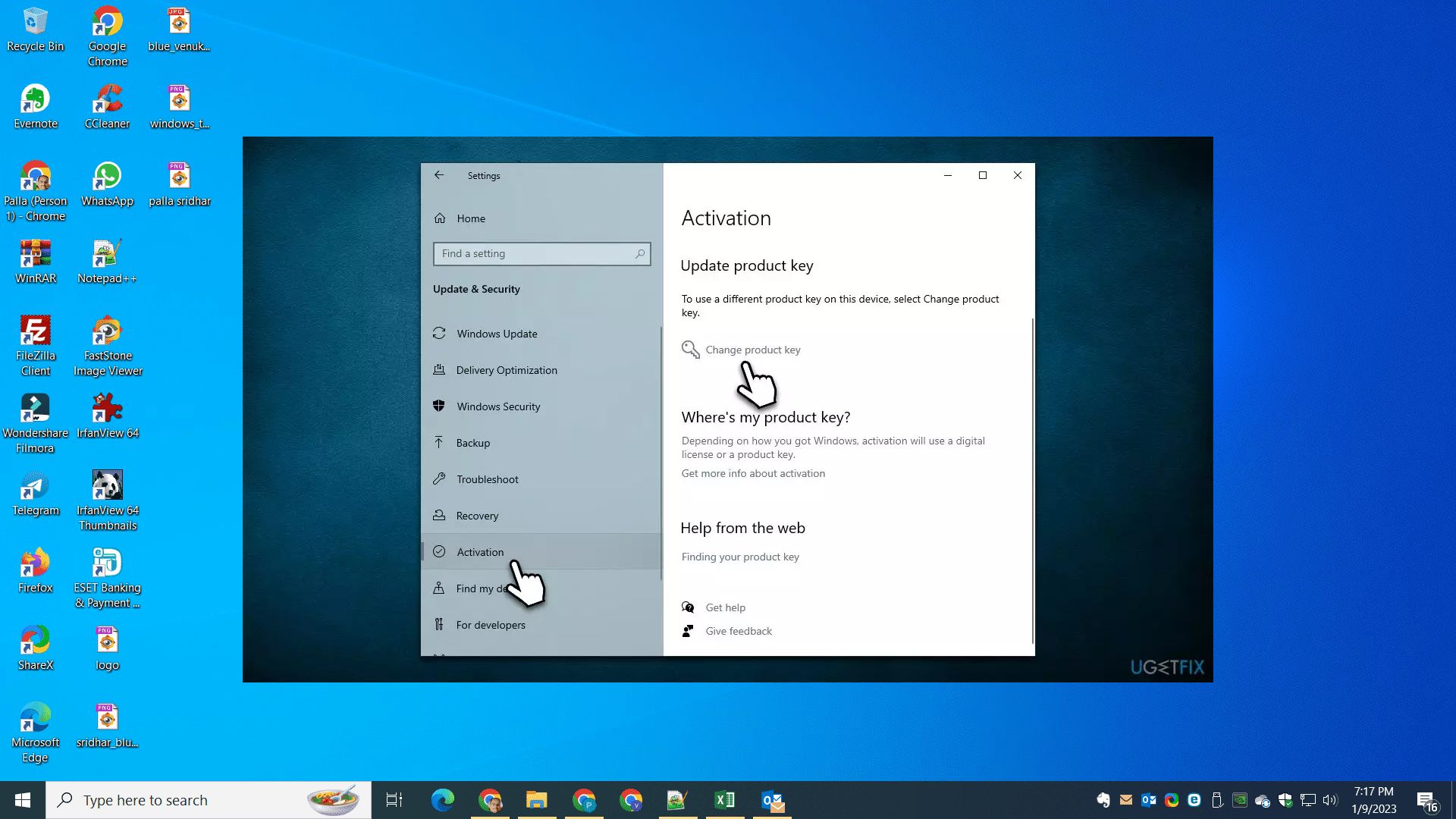Screen dimensions: 1456x819
Task: Open Firefox desktop shortcut
Action: tap(35, 571)
